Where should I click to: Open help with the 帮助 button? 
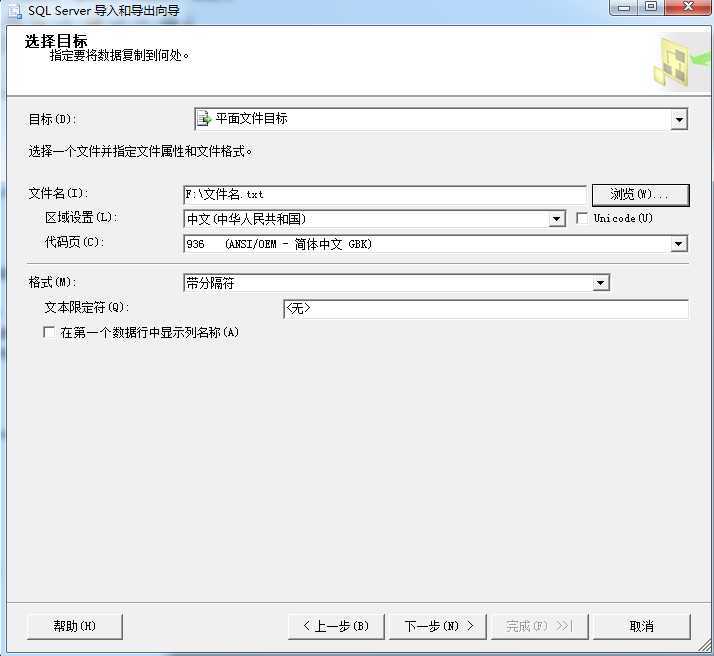(x=75, y=626)
